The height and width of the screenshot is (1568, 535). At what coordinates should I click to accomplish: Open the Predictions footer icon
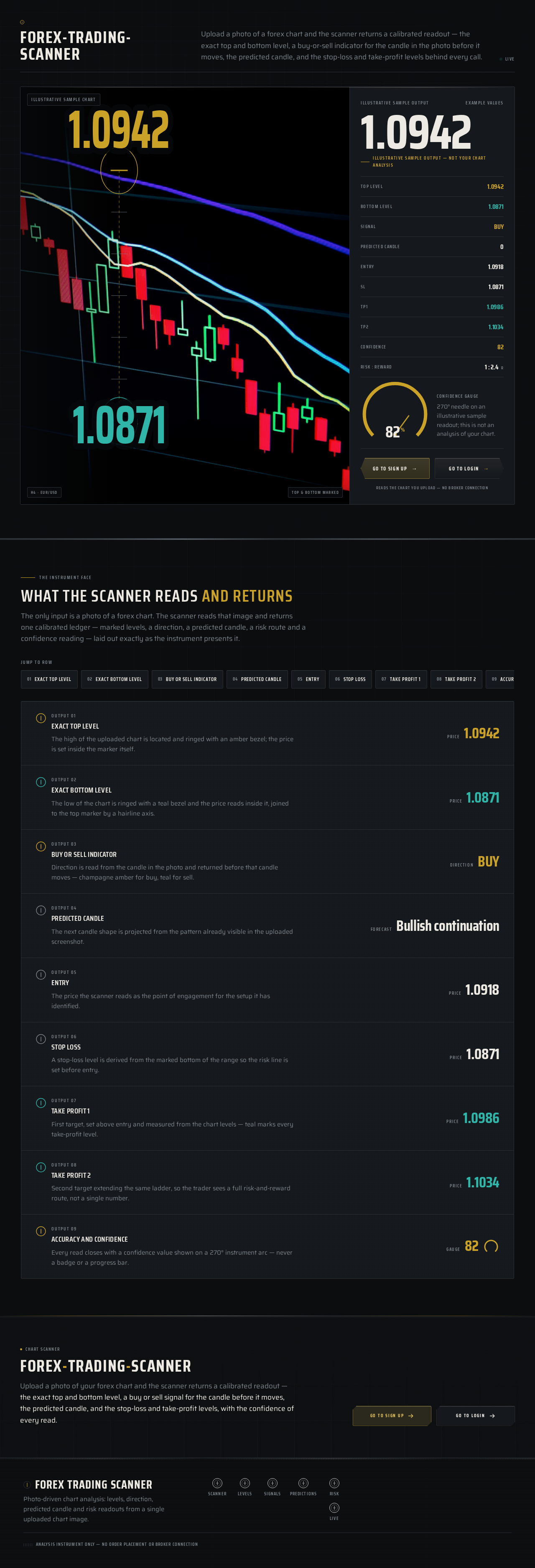[x=303, y=1483]
